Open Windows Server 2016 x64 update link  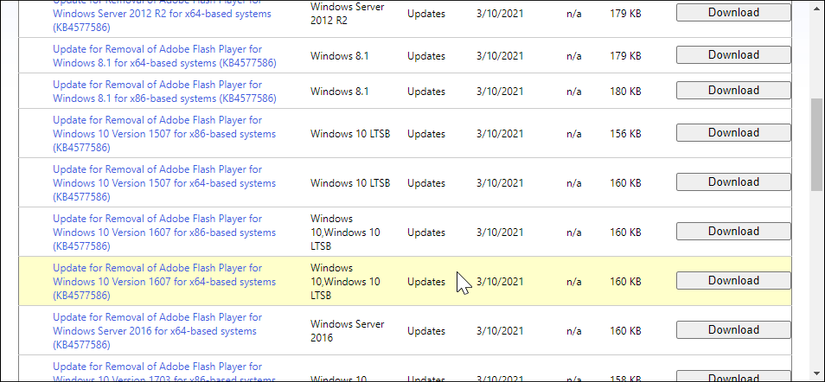157,331
